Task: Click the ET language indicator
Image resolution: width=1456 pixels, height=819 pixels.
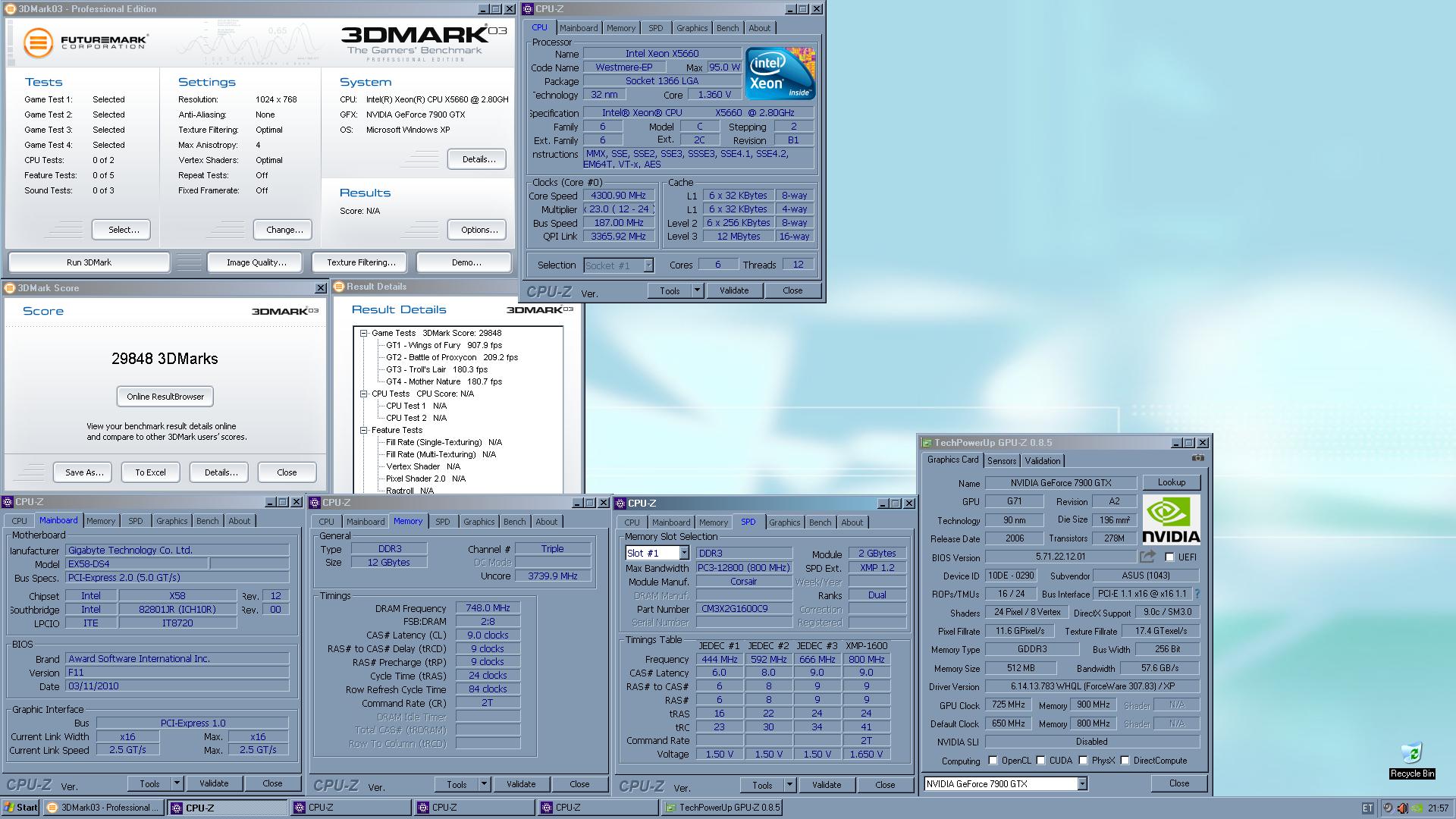Action: pyautogui.click(x=1367, y=808)
